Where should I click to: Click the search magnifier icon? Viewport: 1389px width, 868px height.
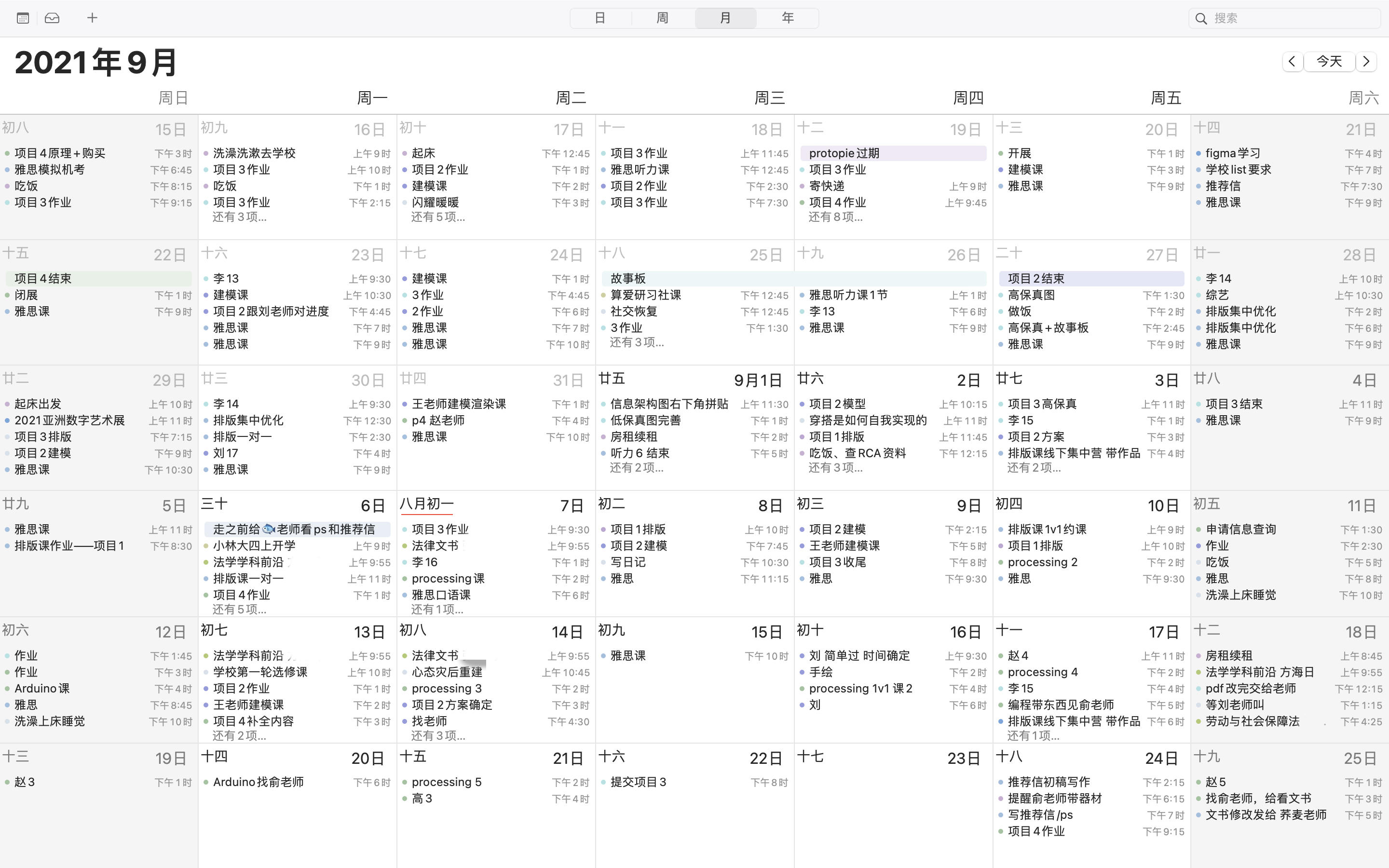tap(1201, 19)
